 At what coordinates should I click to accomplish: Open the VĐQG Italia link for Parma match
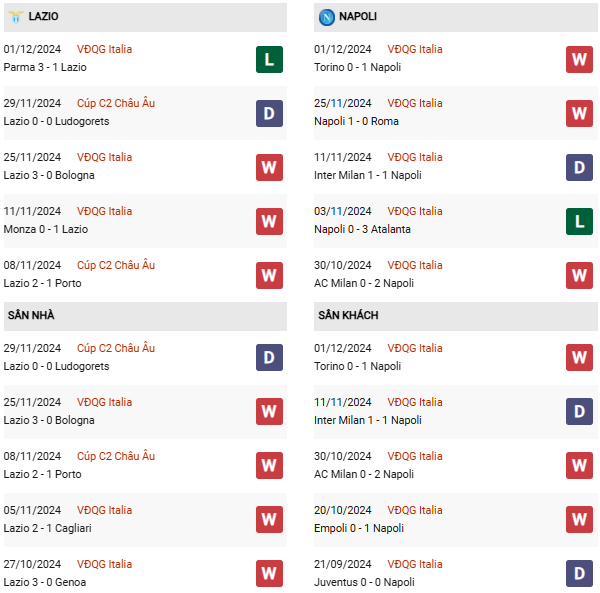point(104,49)
